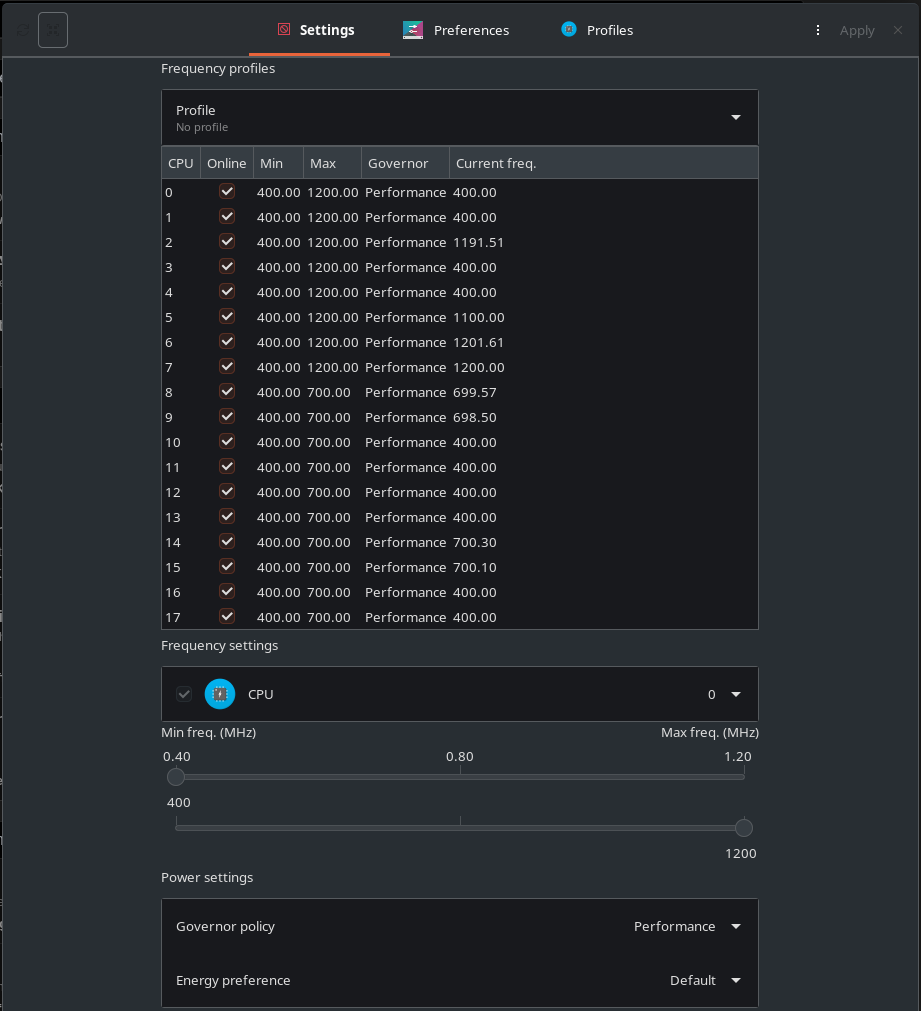
Task: Select current frequency 1191.51 of CPU 2
Action: tap(478, 242)
